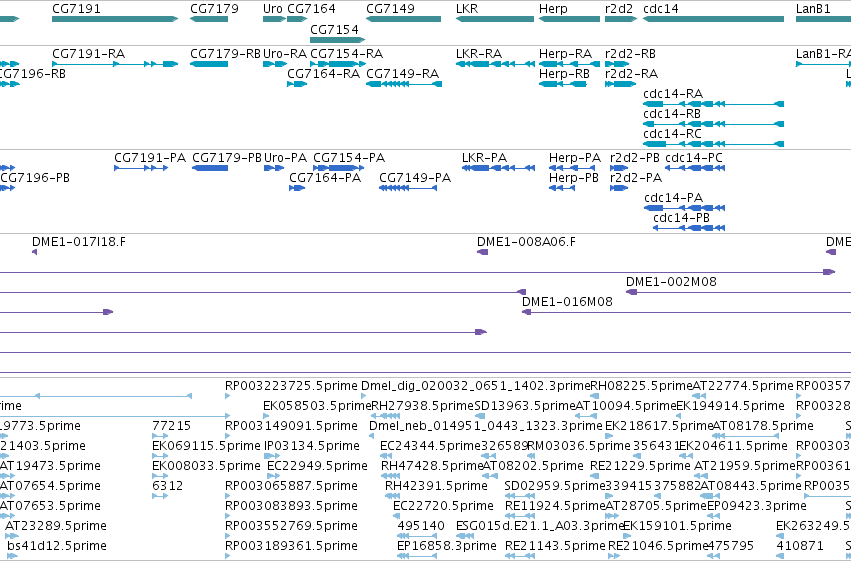
Task: Open the AT23289.5prime EST
Action: (11, 536)
